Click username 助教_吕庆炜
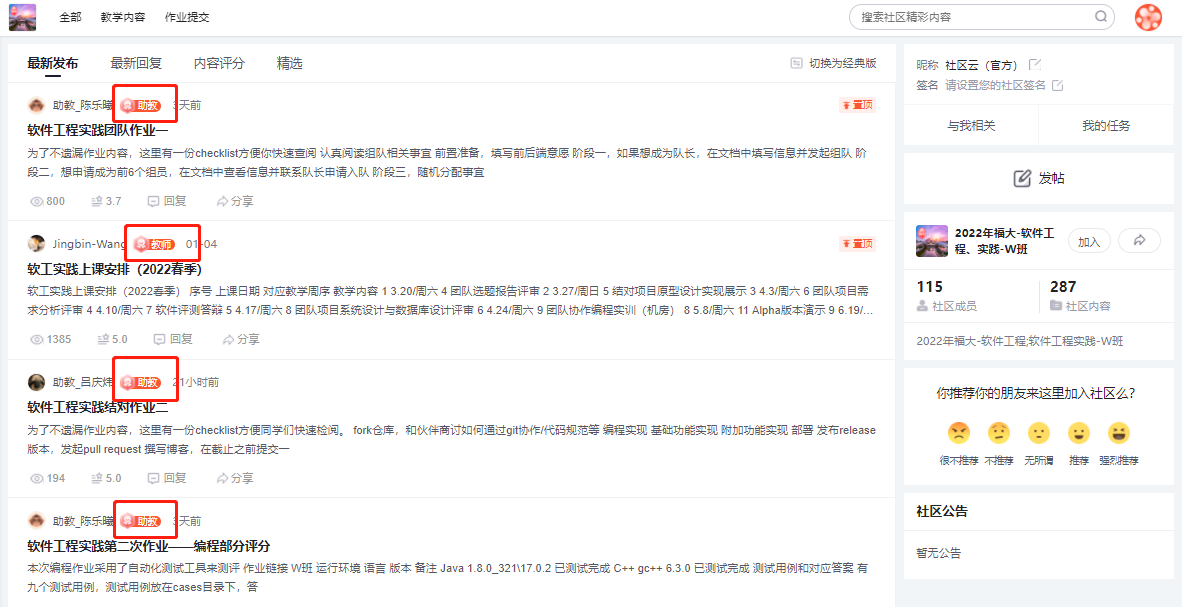Viewport: 1182px width, 607px height. 83,382
